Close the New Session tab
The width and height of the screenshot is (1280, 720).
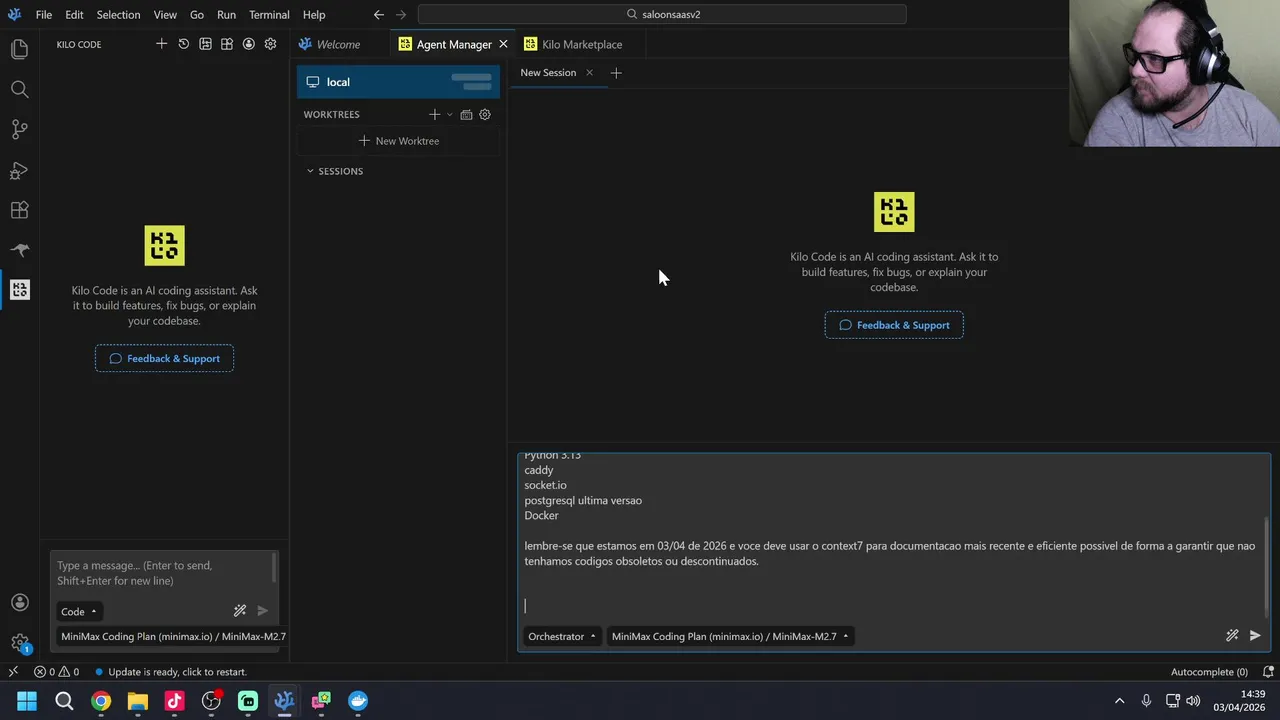pyautogui.click(x=589, y=73)
